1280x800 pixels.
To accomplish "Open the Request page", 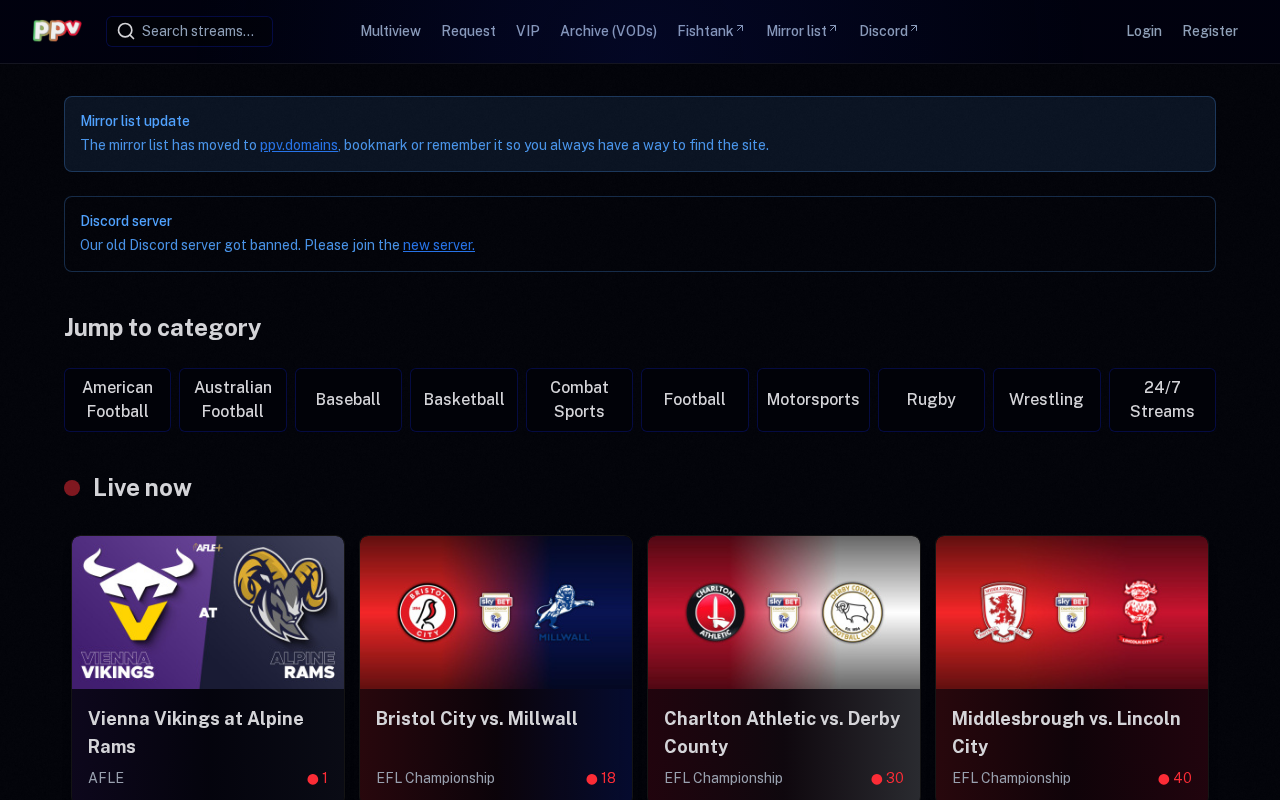I will tap(469, 31).
